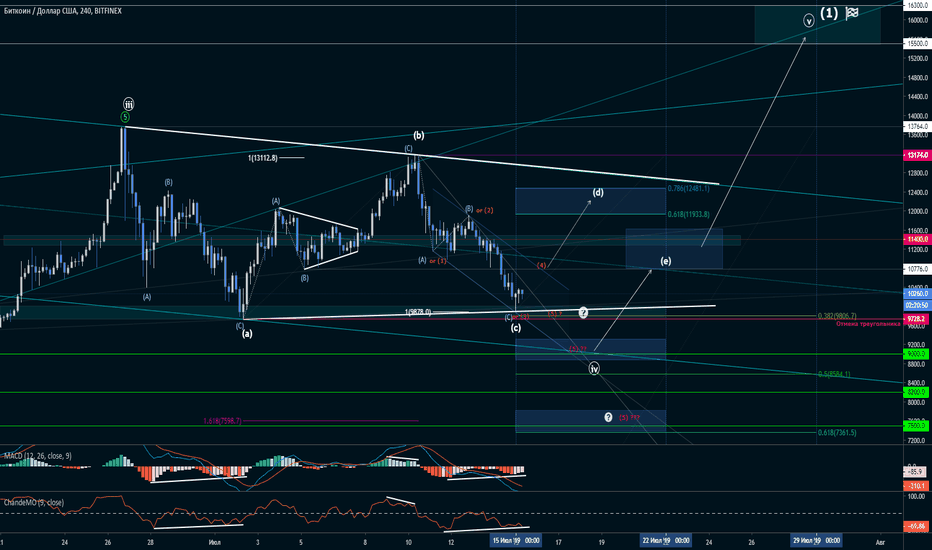Click the 0.618(11933.8) Fibonacci level label
The width and height of the screenshot is (932, 550).
688,215
